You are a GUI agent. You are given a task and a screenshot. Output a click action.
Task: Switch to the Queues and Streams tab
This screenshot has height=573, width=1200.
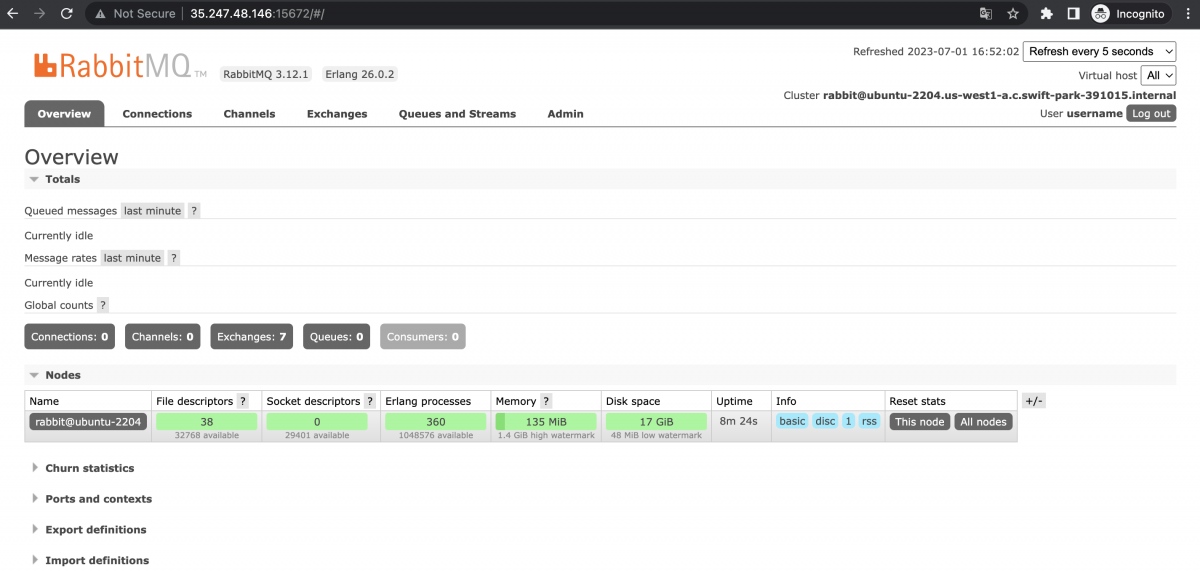(457, 114)
